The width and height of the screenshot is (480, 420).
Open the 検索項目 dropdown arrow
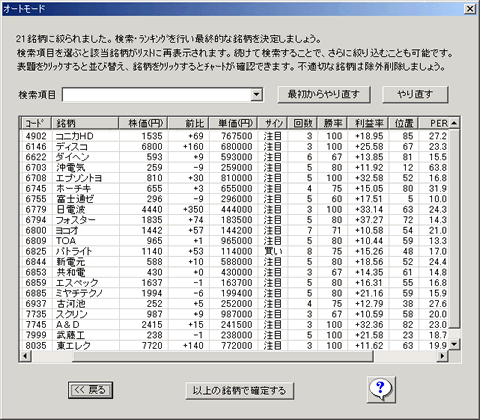coord(256,95)
